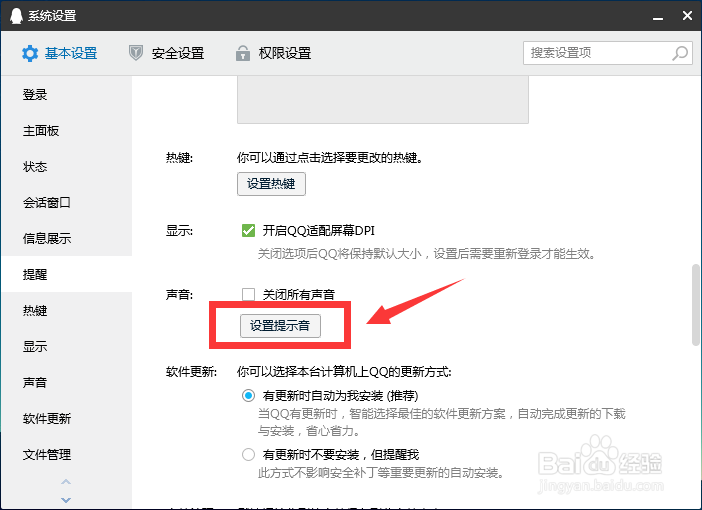Click the gear icon beside 基本设置
702x510 pixels.
click(30, 53)
